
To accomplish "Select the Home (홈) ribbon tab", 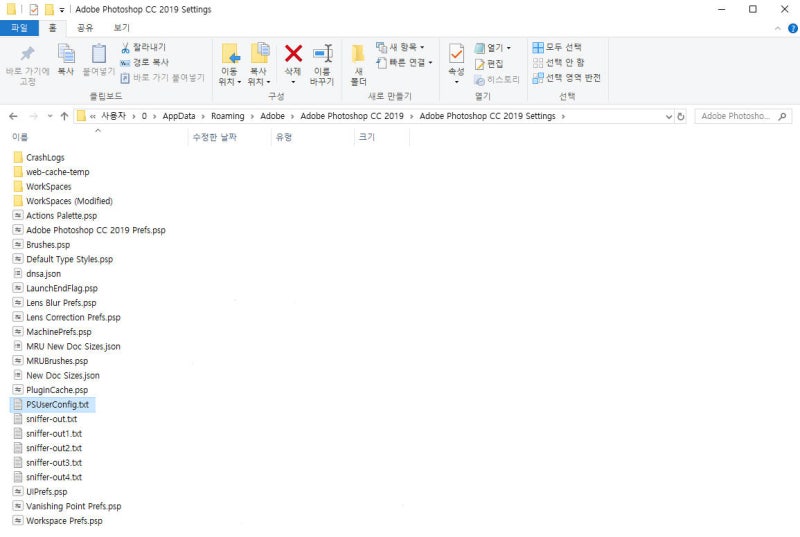I will point(52,28).
